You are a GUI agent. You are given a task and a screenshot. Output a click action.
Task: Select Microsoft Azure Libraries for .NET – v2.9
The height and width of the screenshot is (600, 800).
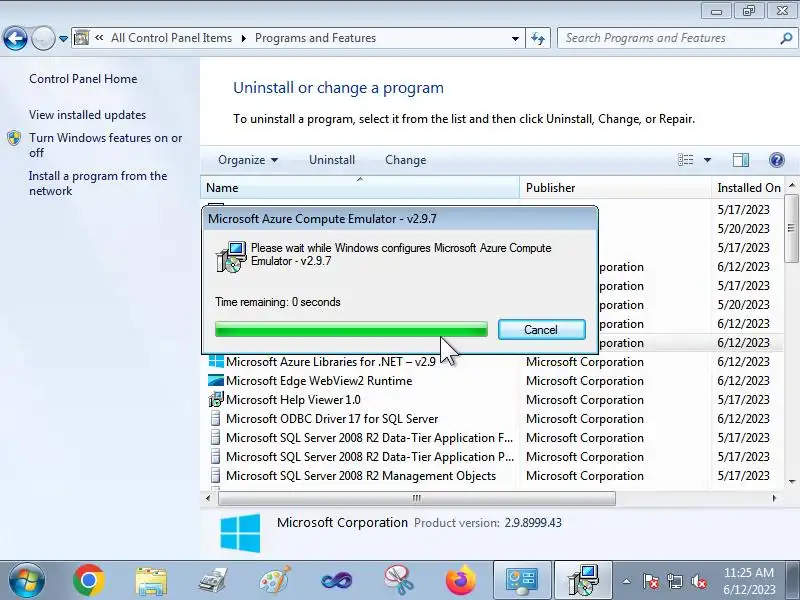tap(331, 362)
